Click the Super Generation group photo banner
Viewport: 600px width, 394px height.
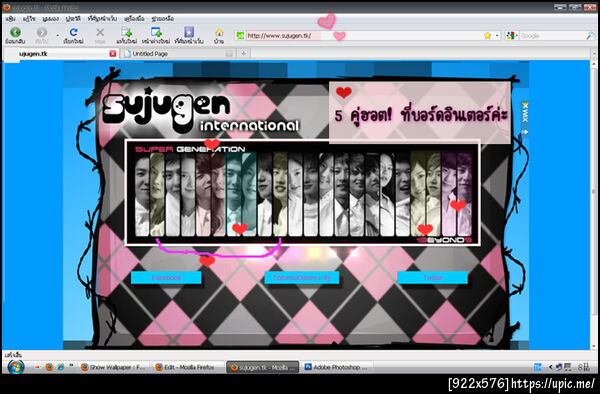coord(303,193)
